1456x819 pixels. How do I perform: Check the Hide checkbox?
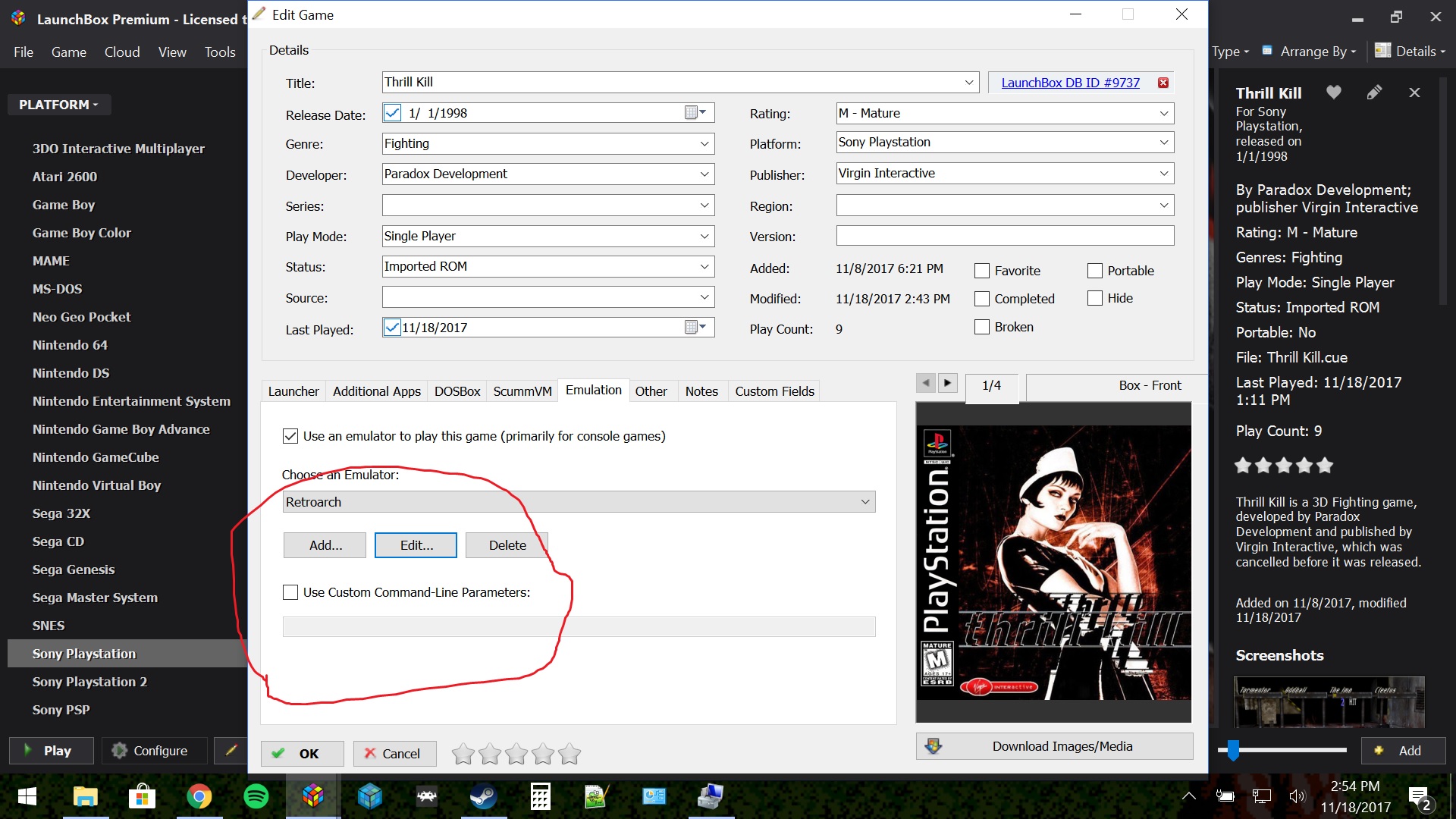tap(1095, 298)
